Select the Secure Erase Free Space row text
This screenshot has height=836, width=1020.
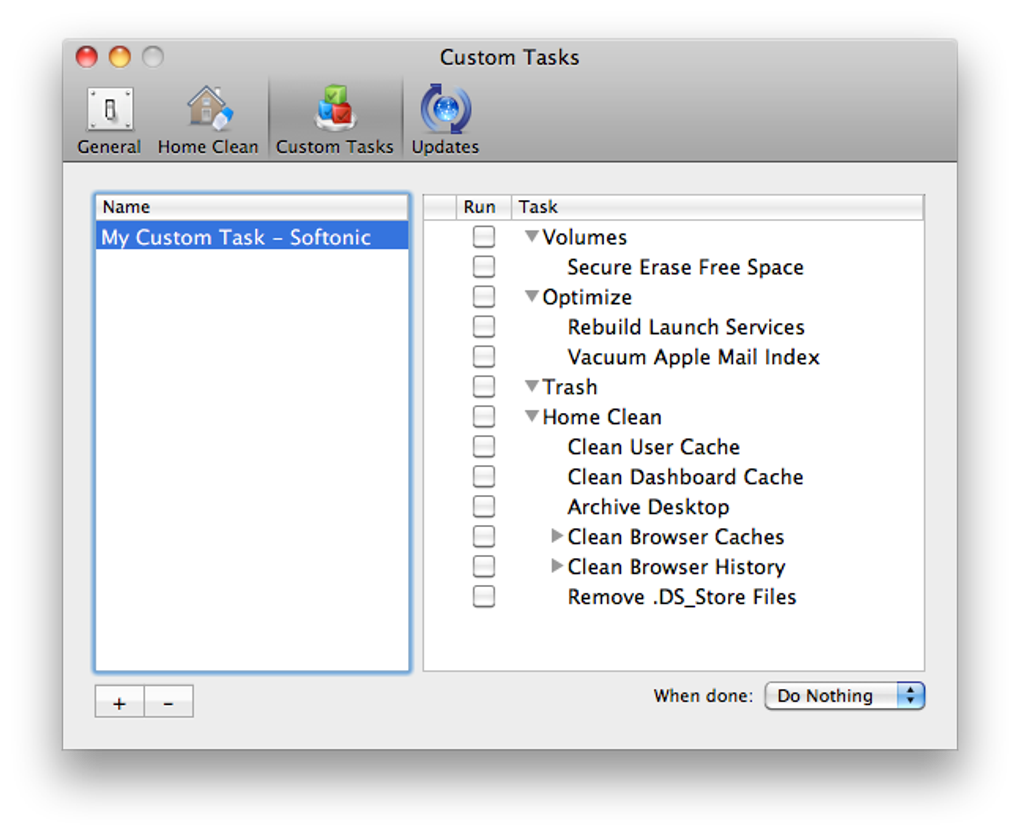pyautogui.click(x=686, y=267)
